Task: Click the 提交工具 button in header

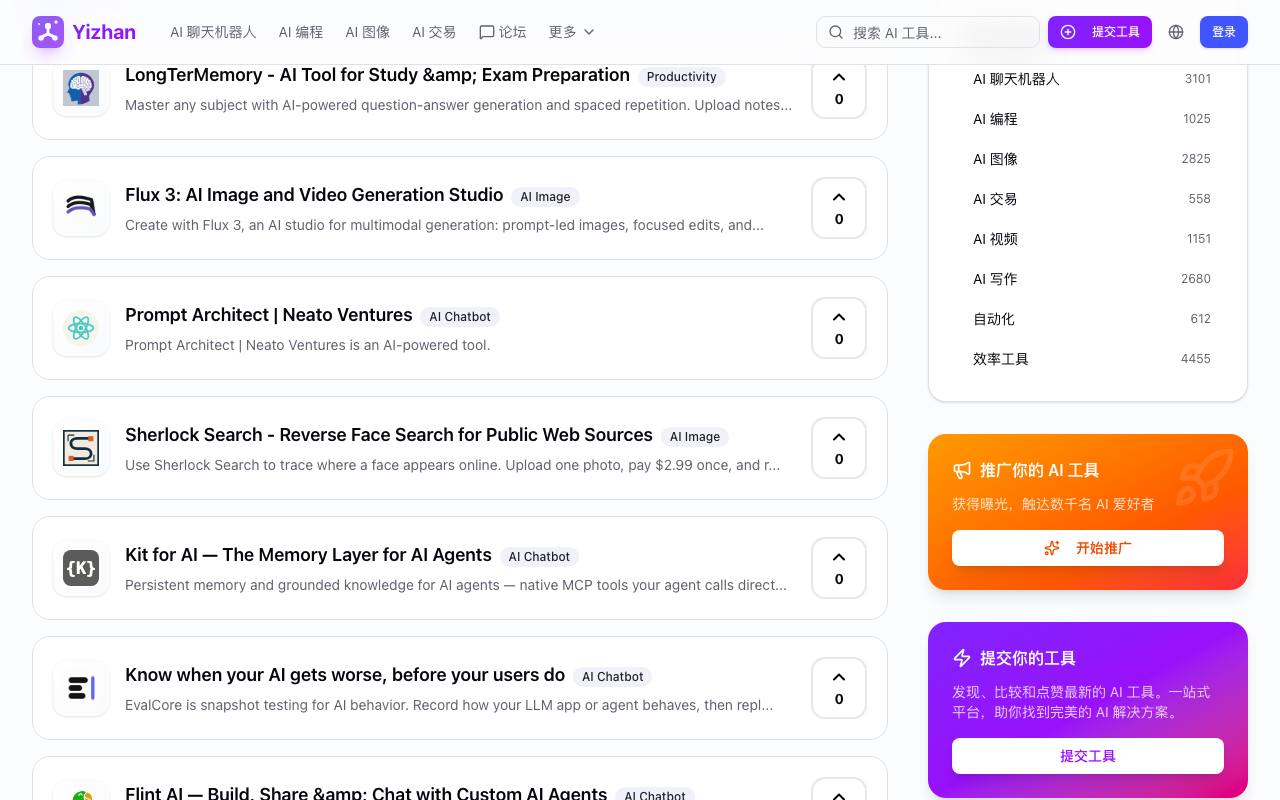Action: (x=1100, y=32)
